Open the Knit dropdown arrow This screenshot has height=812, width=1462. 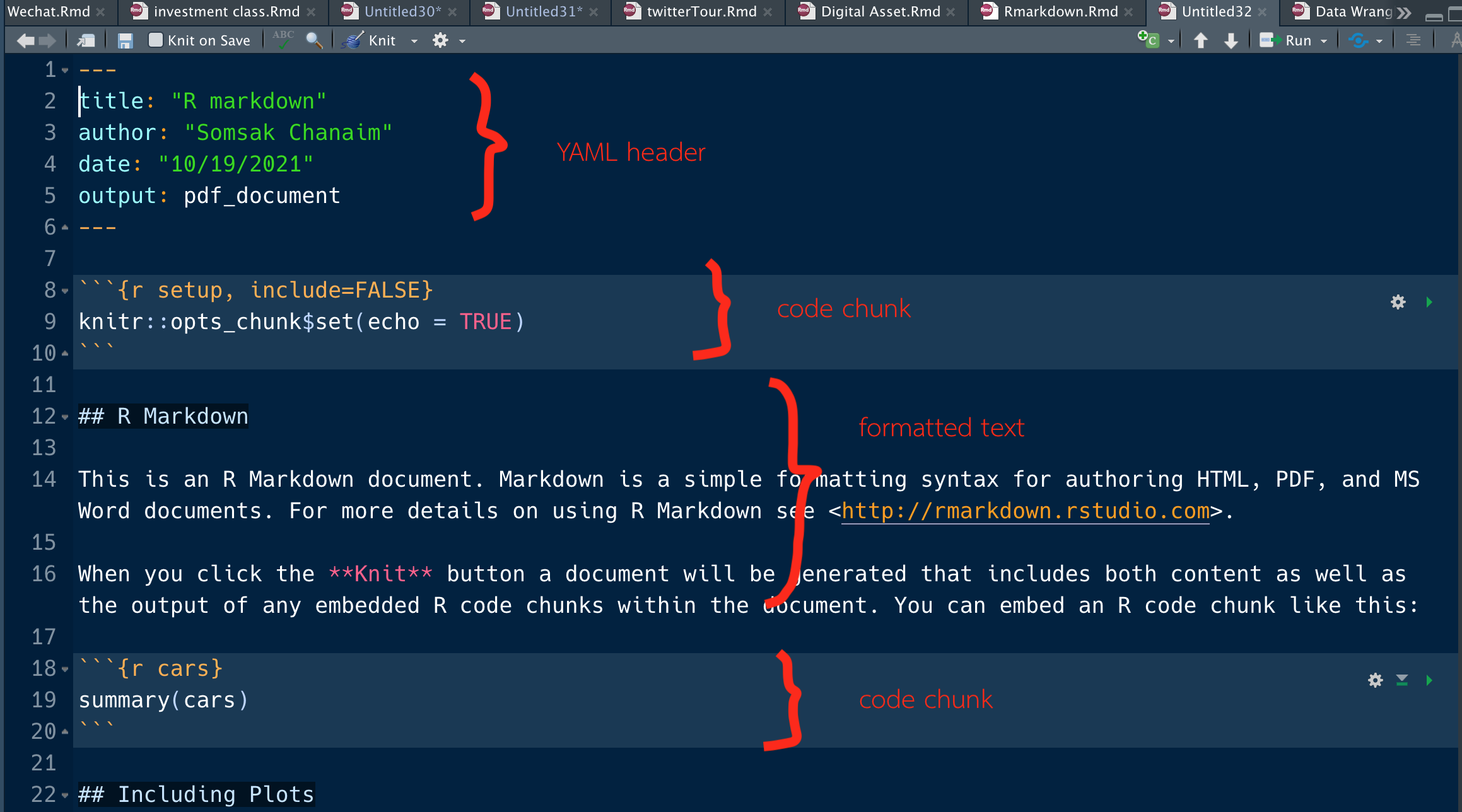pos(414,41)
